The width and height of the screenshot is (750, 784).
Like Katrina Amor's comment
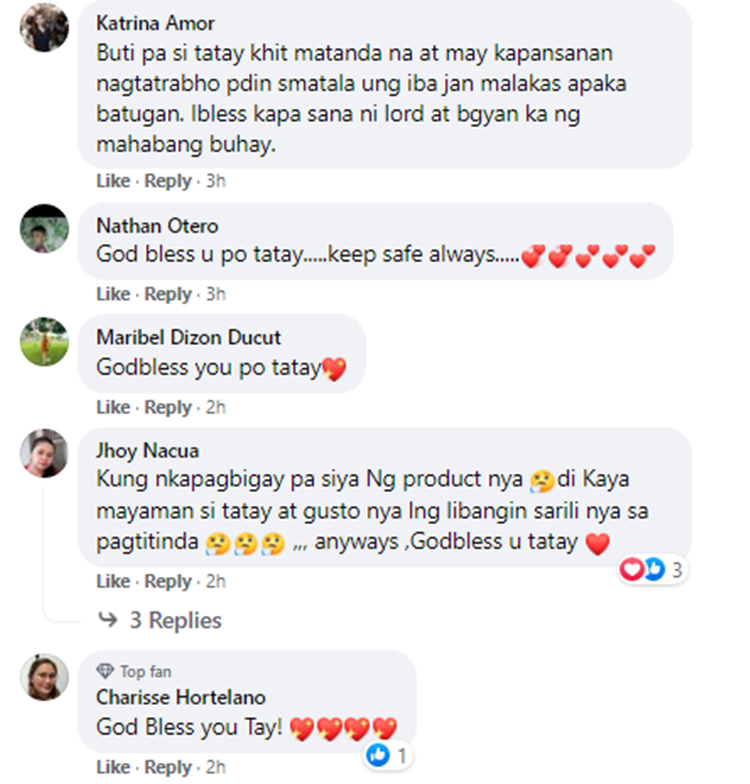[x=113, y=180]
